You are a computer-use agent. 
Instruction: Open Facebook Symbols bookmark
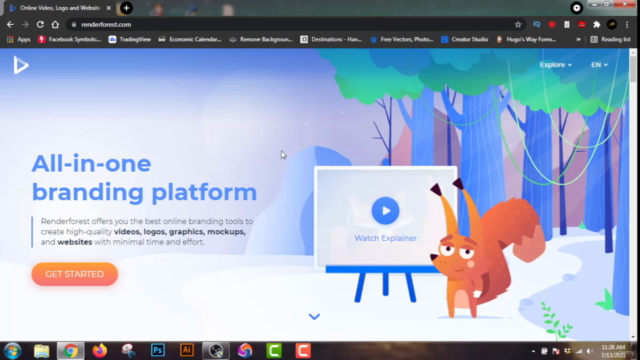tap(69, 39)
